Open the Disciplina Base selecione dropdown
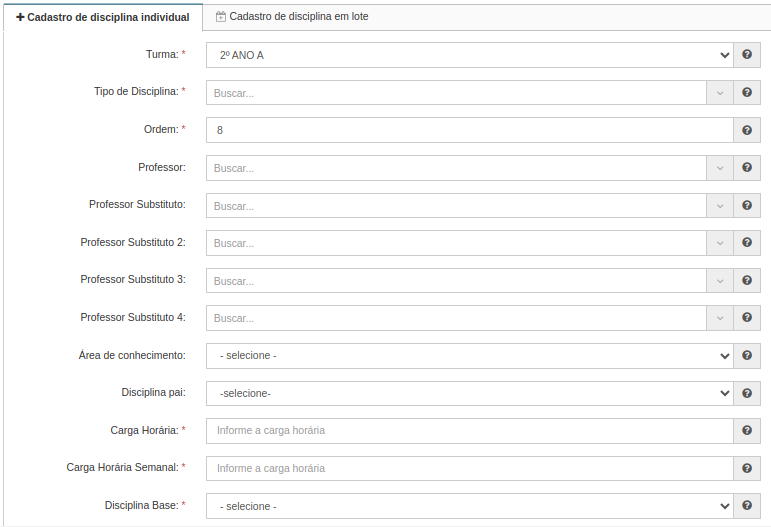Screen dimensions: 771x527 point(470,506)
